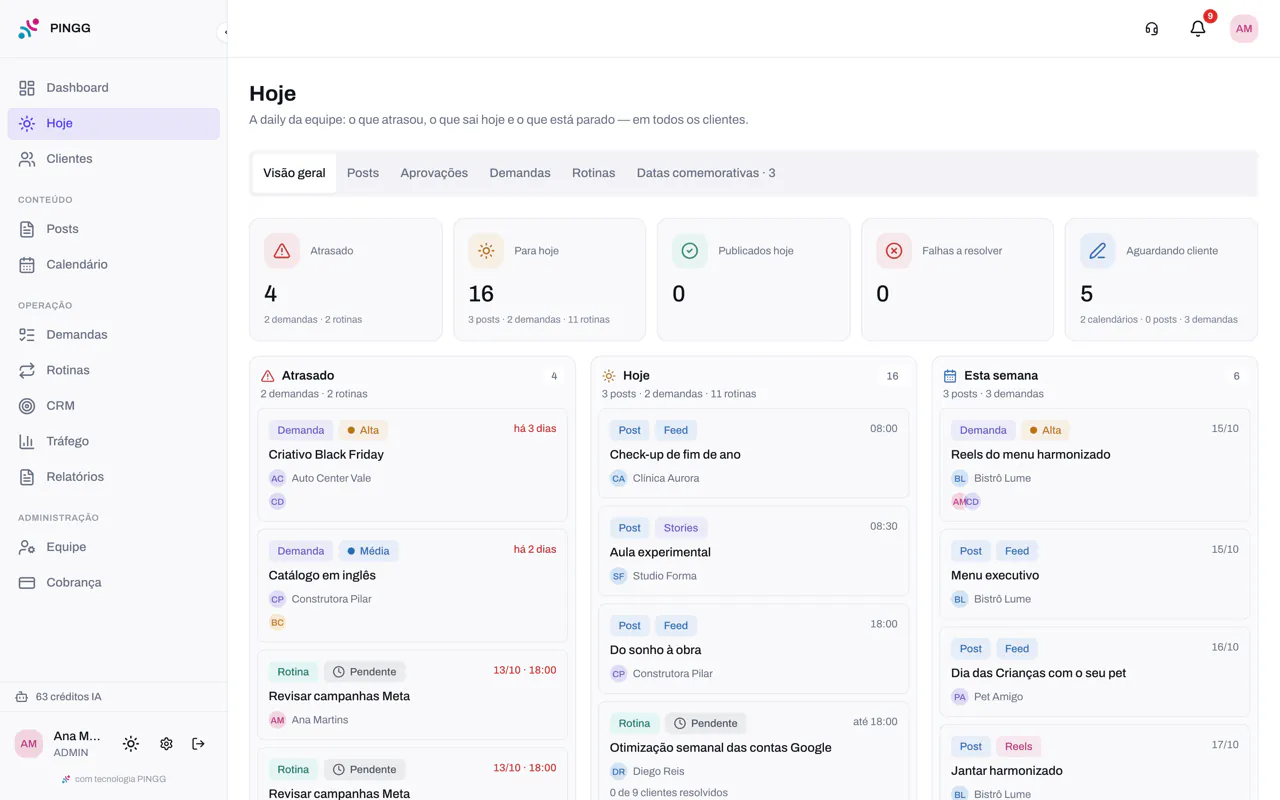Click the Aguardando cliente card
This screenshot has width=1280, height=800.
[1161, 280]
